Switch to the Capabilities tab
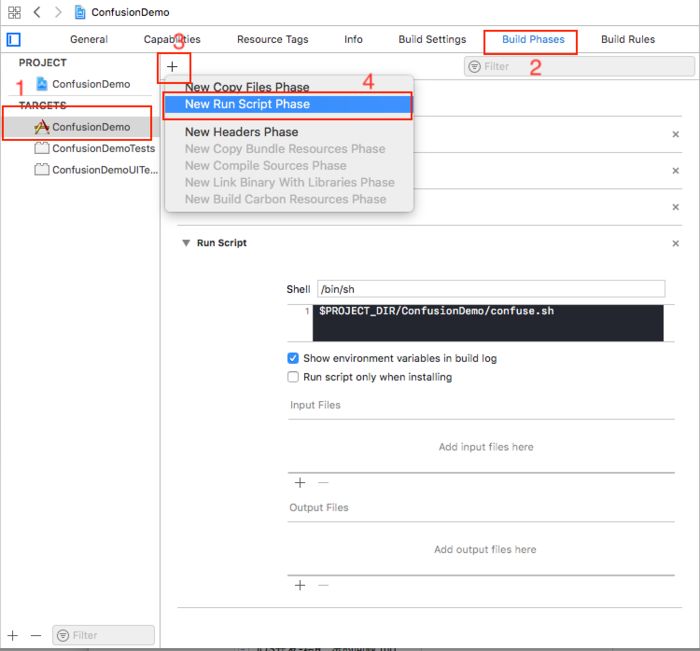 tap(172, 39)
